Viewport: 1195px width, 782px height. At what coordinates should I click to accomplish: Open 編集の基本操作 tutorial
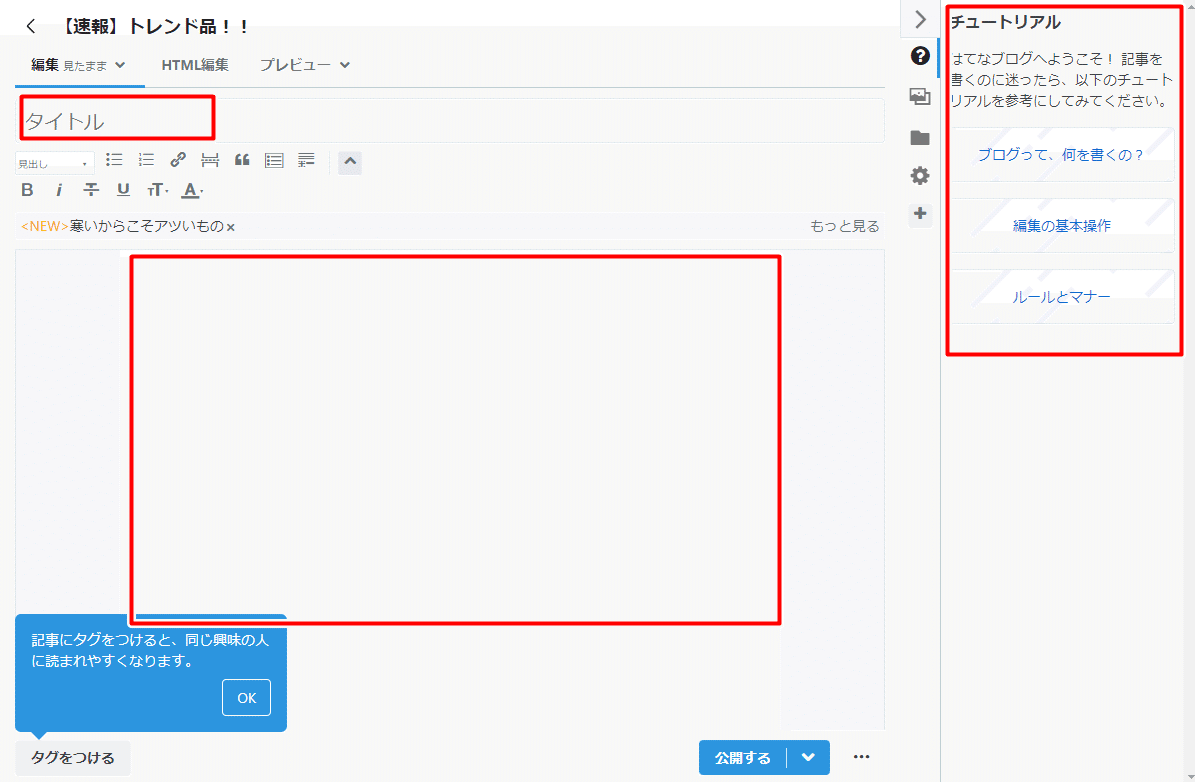point(1061,226)
